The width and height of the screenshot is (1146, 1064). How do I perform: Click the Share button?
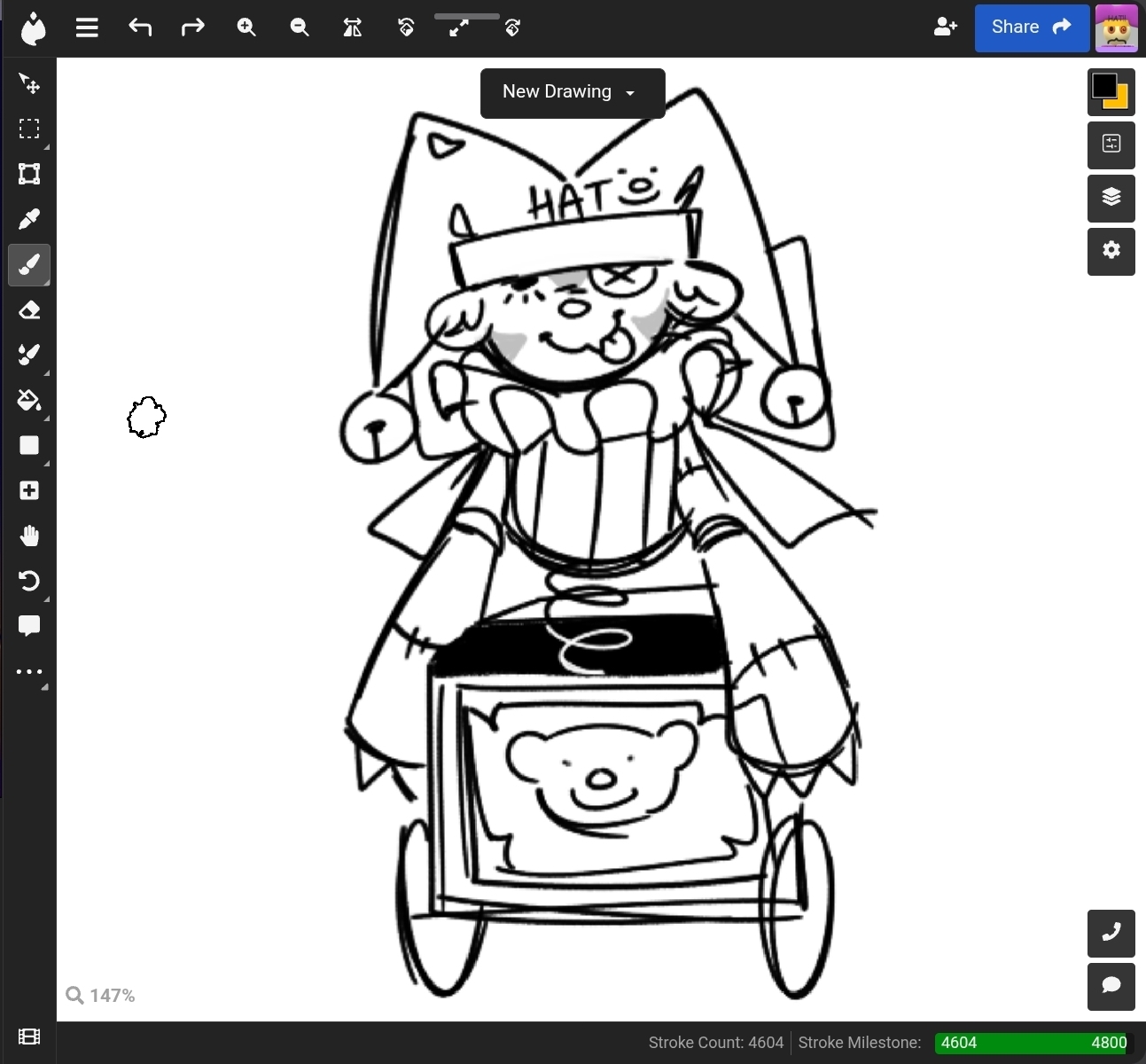(1031, 27)
